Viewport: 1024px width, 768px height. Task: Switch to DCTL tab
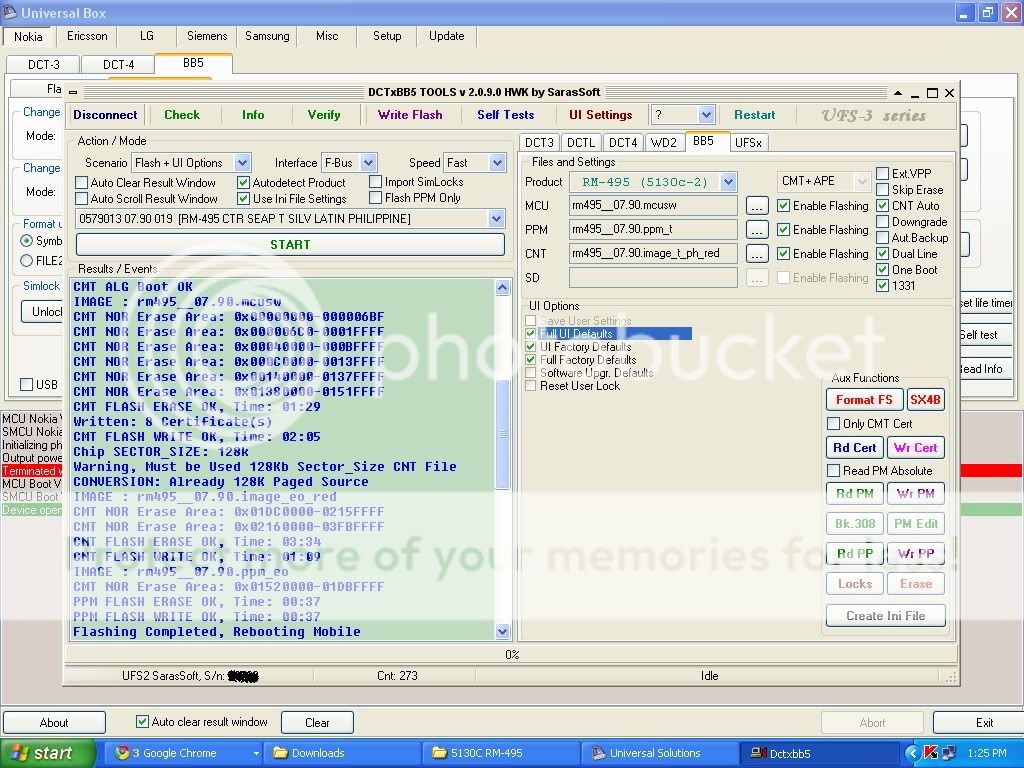(581, 142)
